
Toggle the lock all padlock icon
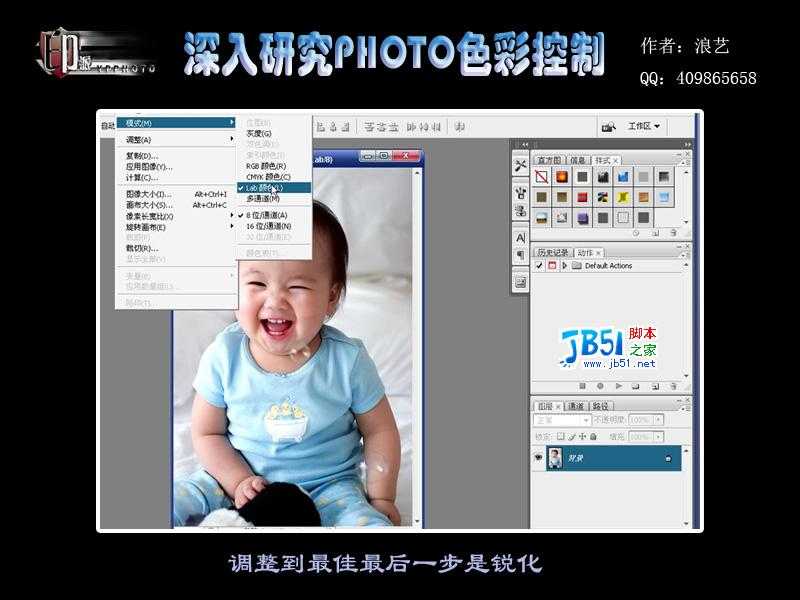593,437
